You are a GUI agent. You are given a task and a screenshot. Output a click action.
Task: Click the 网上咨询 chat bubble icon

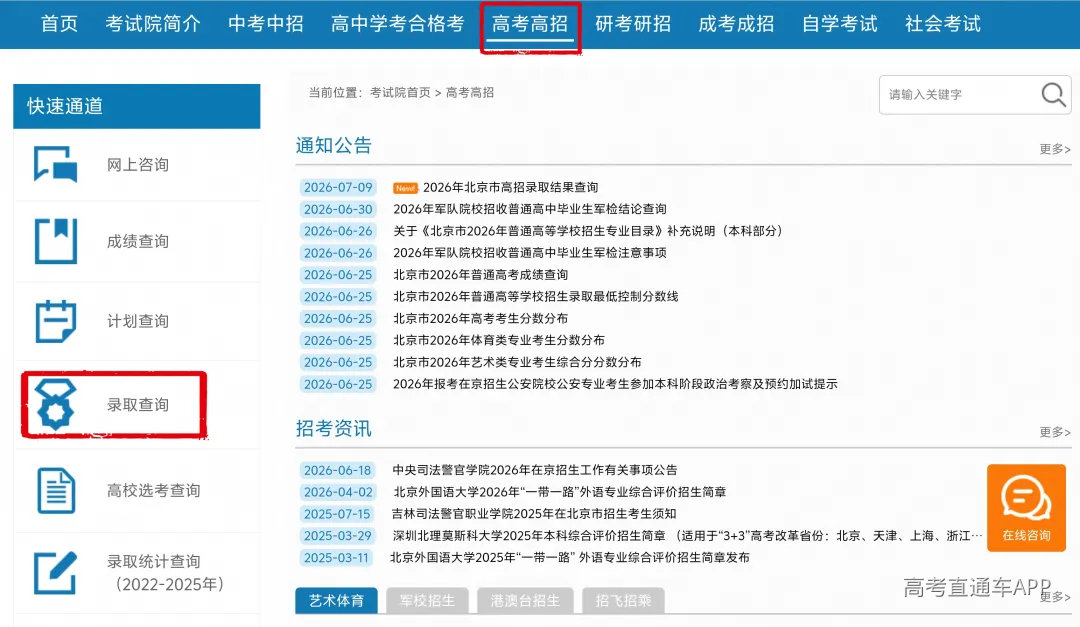(56, 164)
